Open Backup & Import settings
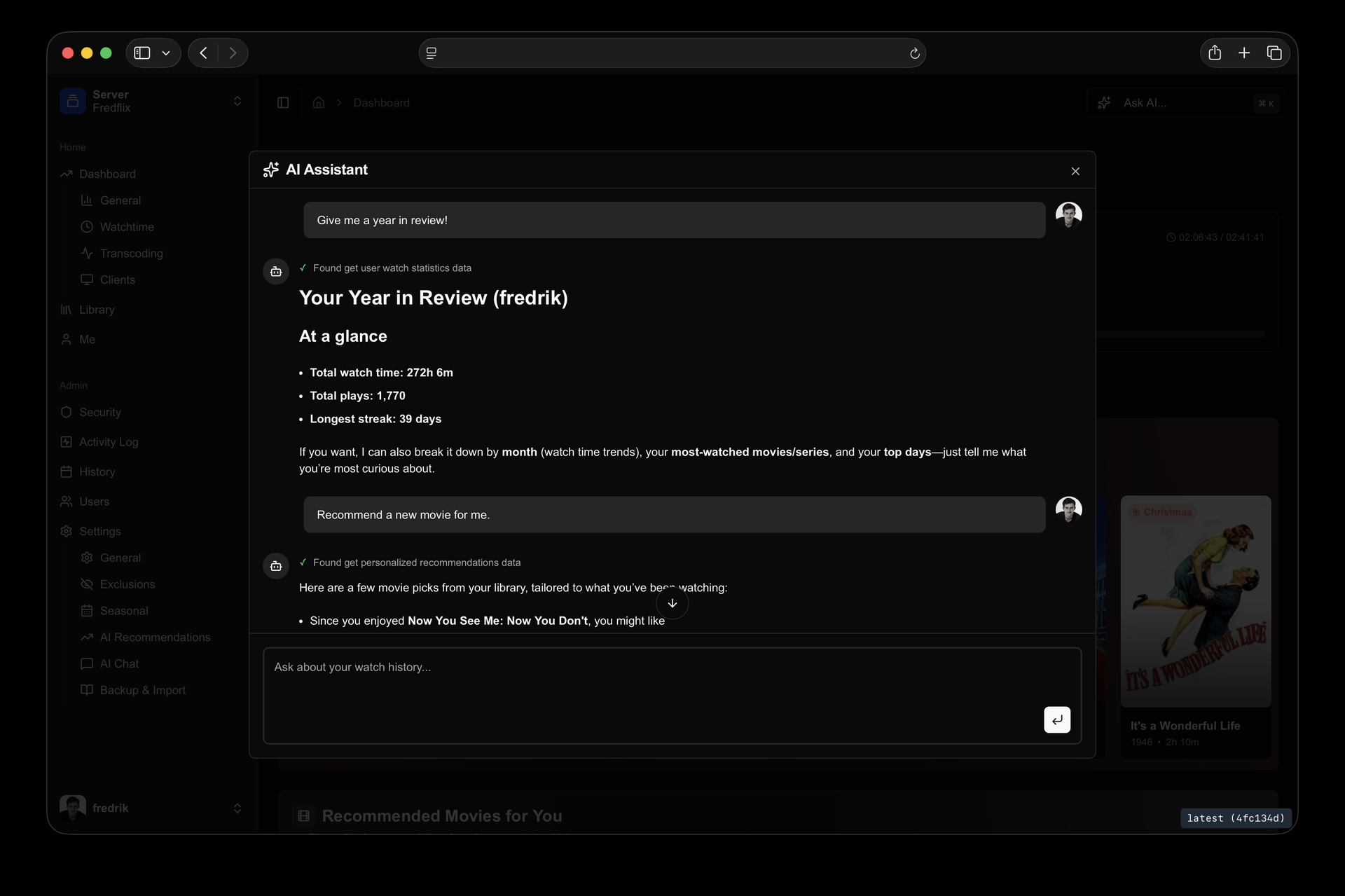Viewport: 1345px width, 896px height. click(143, 691)
